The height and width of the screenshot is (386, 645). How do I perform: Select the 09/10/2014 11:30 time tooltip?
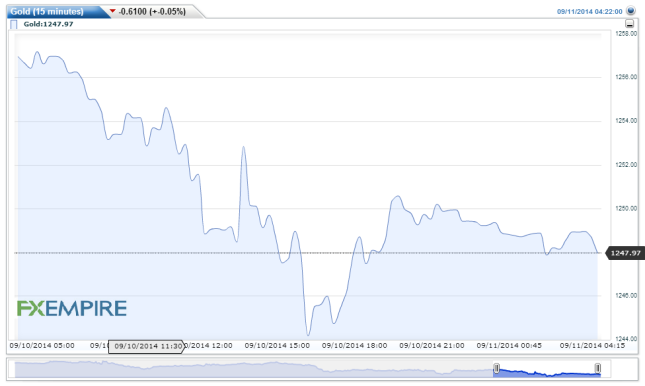coord(147,346)
